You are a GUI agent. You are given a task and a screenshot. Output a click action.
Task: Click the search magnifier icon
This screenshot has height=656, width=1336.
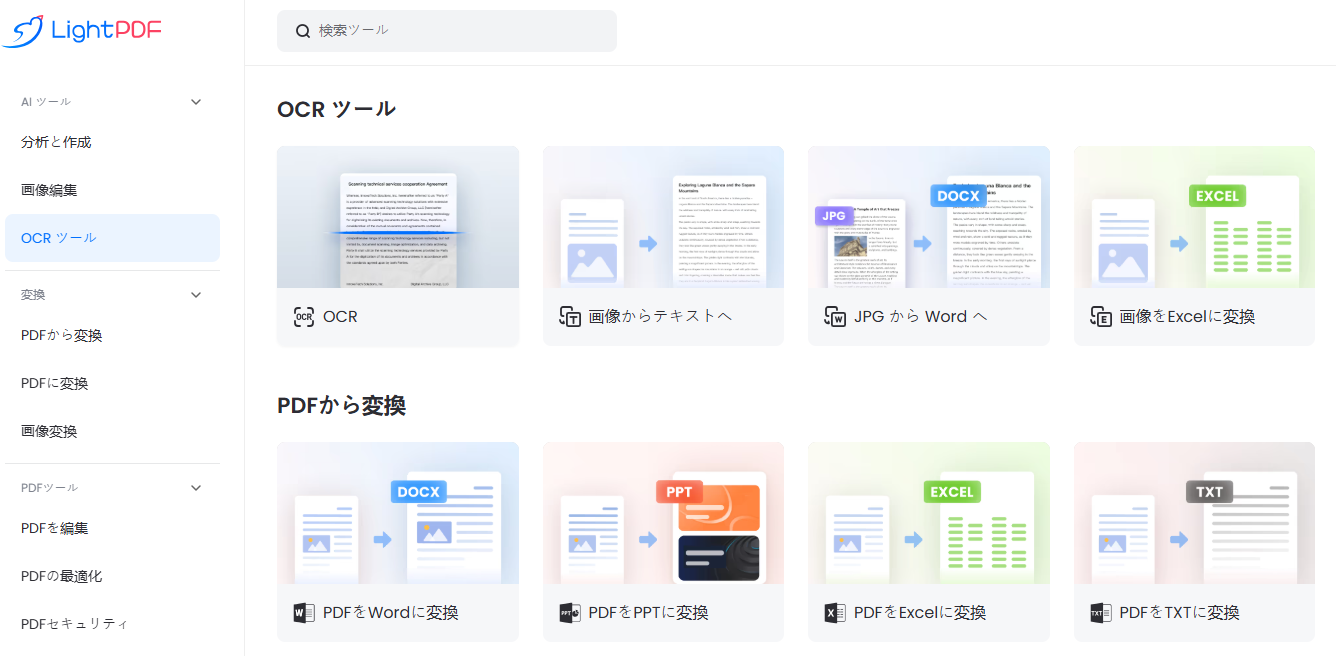click(x=303, y=31)
